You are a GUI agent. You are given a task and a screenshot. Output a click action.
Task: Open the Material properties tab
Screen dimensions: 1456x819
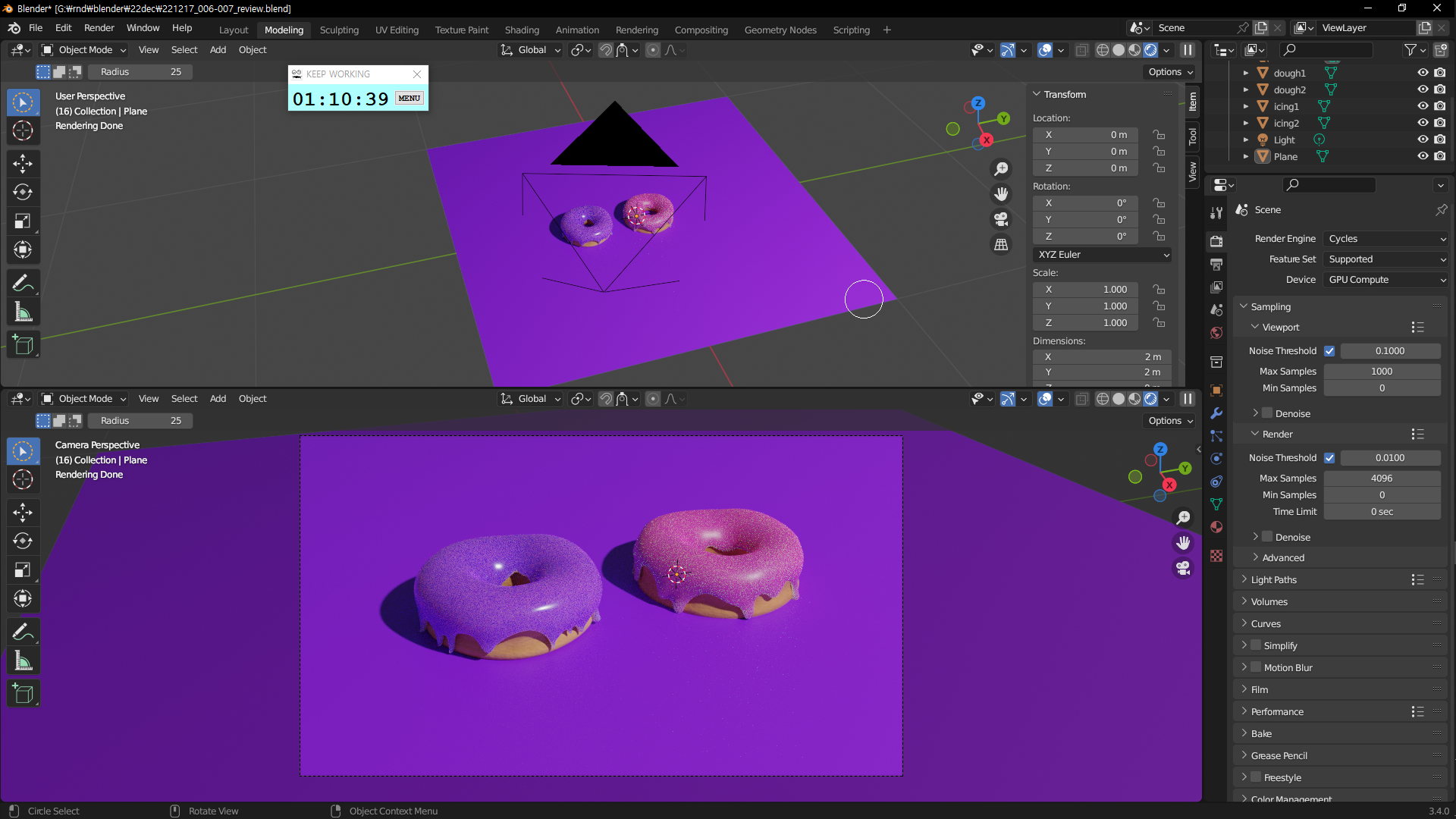click(1216, 527)
